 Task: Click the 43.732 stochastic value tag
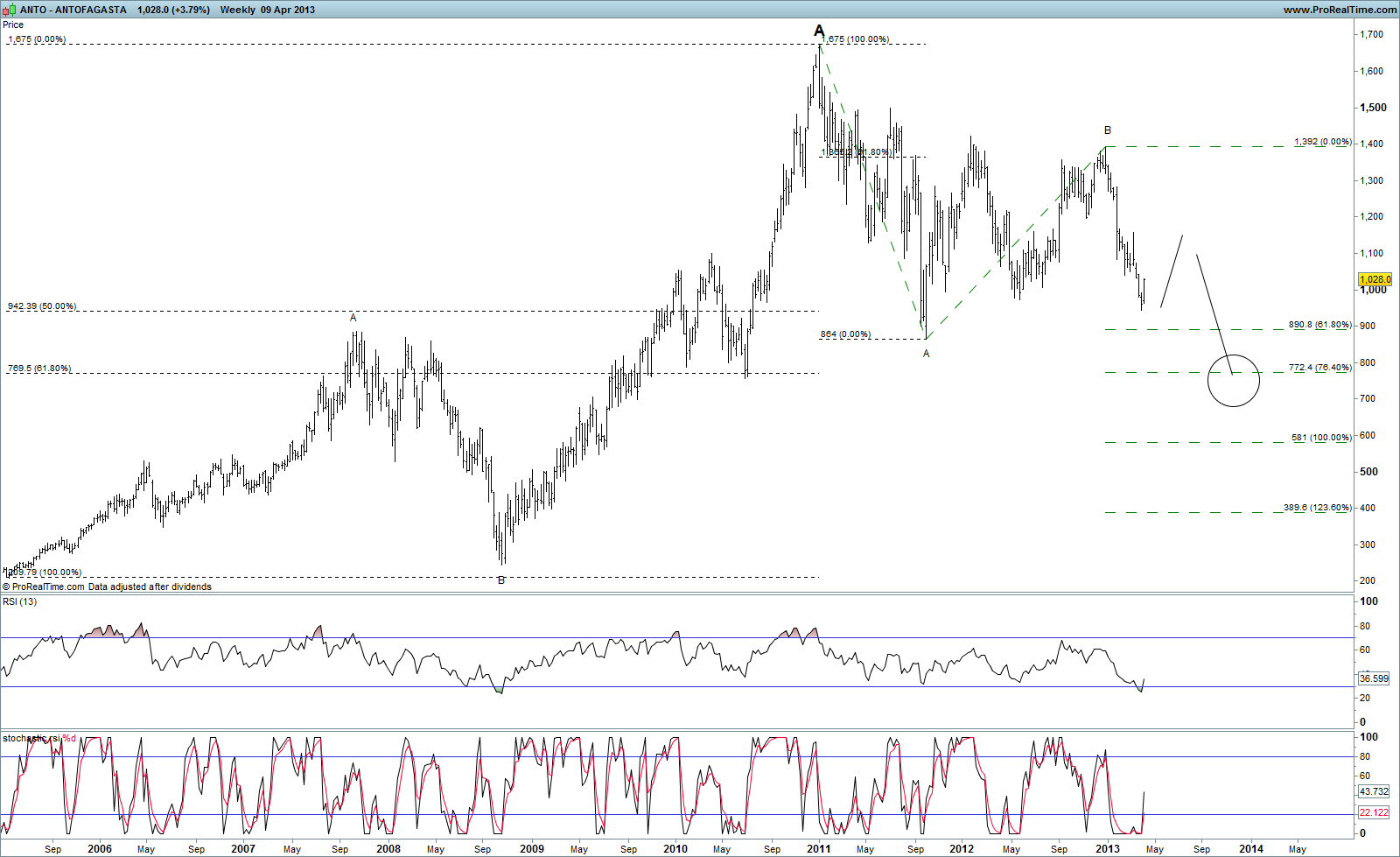(1374, 791)
